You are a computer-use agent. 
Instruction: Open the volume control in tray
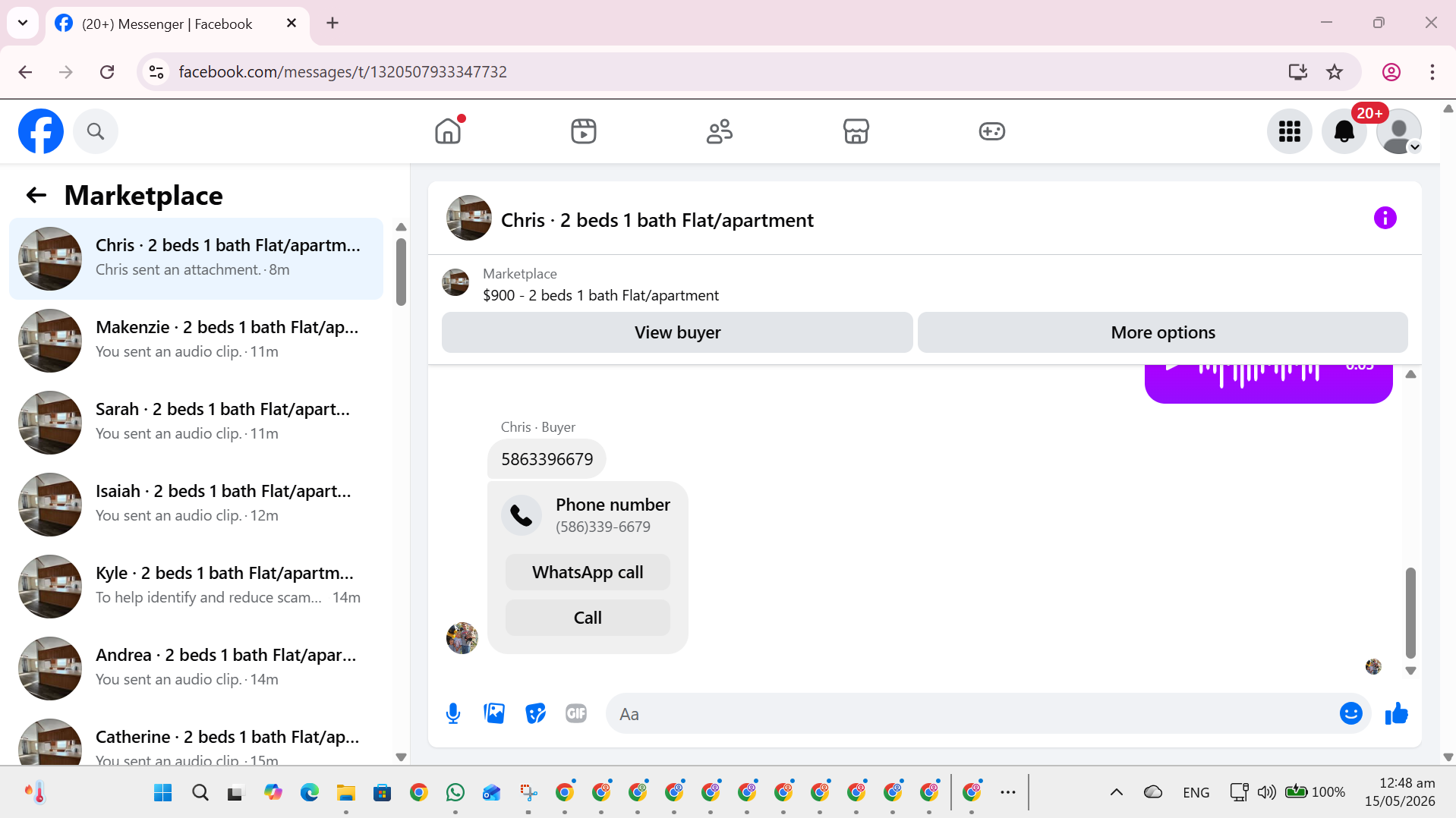point(1266,792)
